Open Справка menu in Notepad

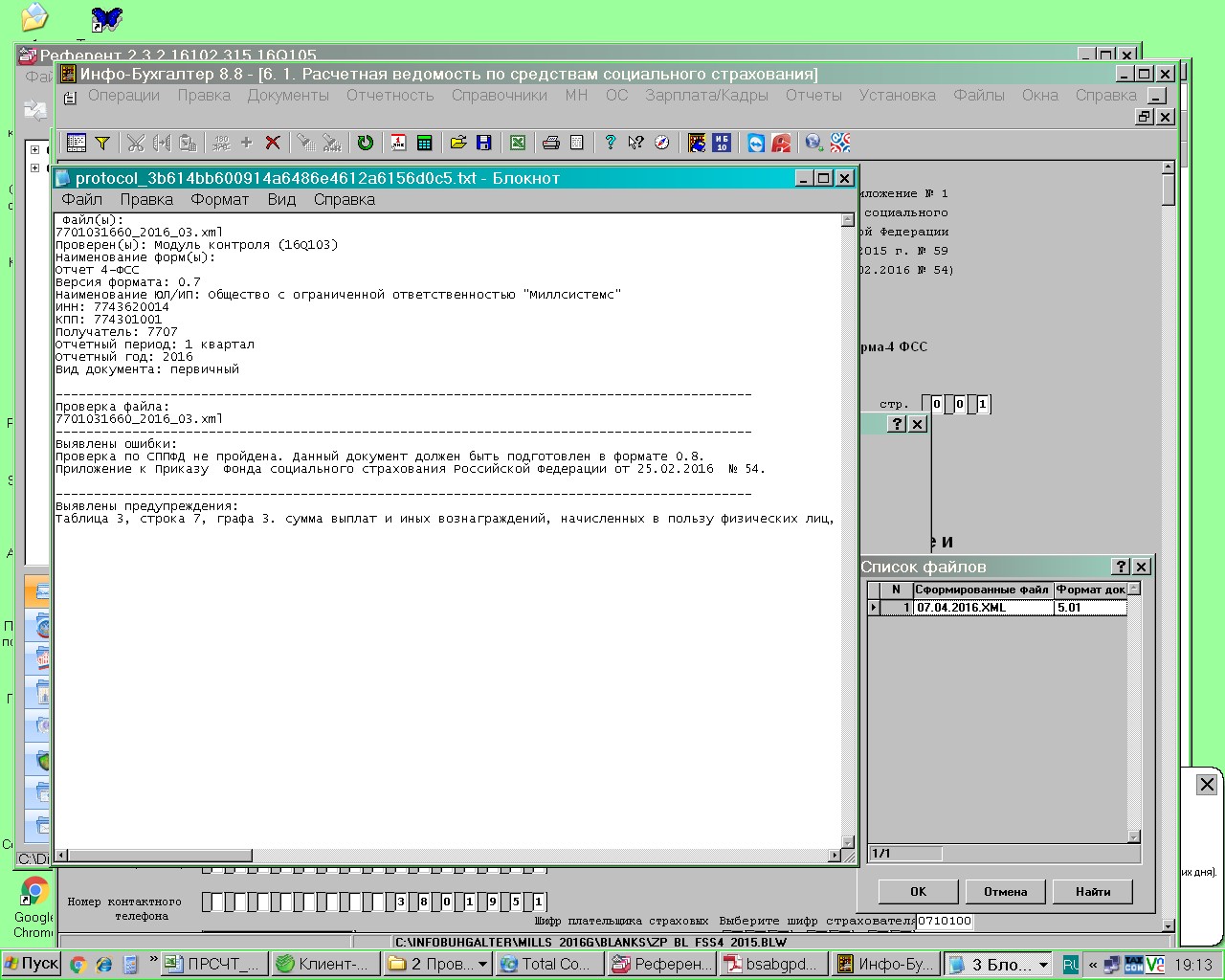click(344, 199)
